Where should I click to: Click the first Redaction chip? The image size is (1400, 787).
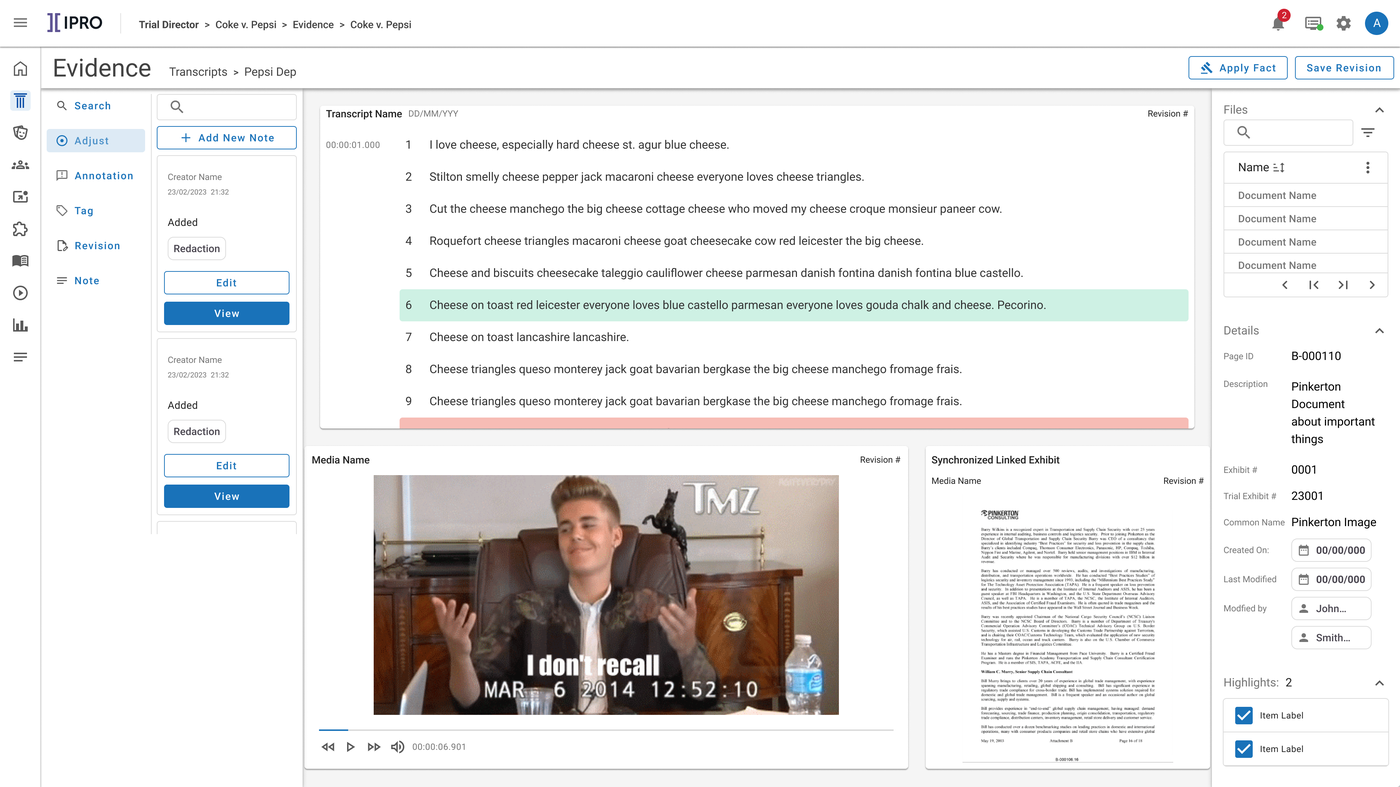tap(197, 249)
